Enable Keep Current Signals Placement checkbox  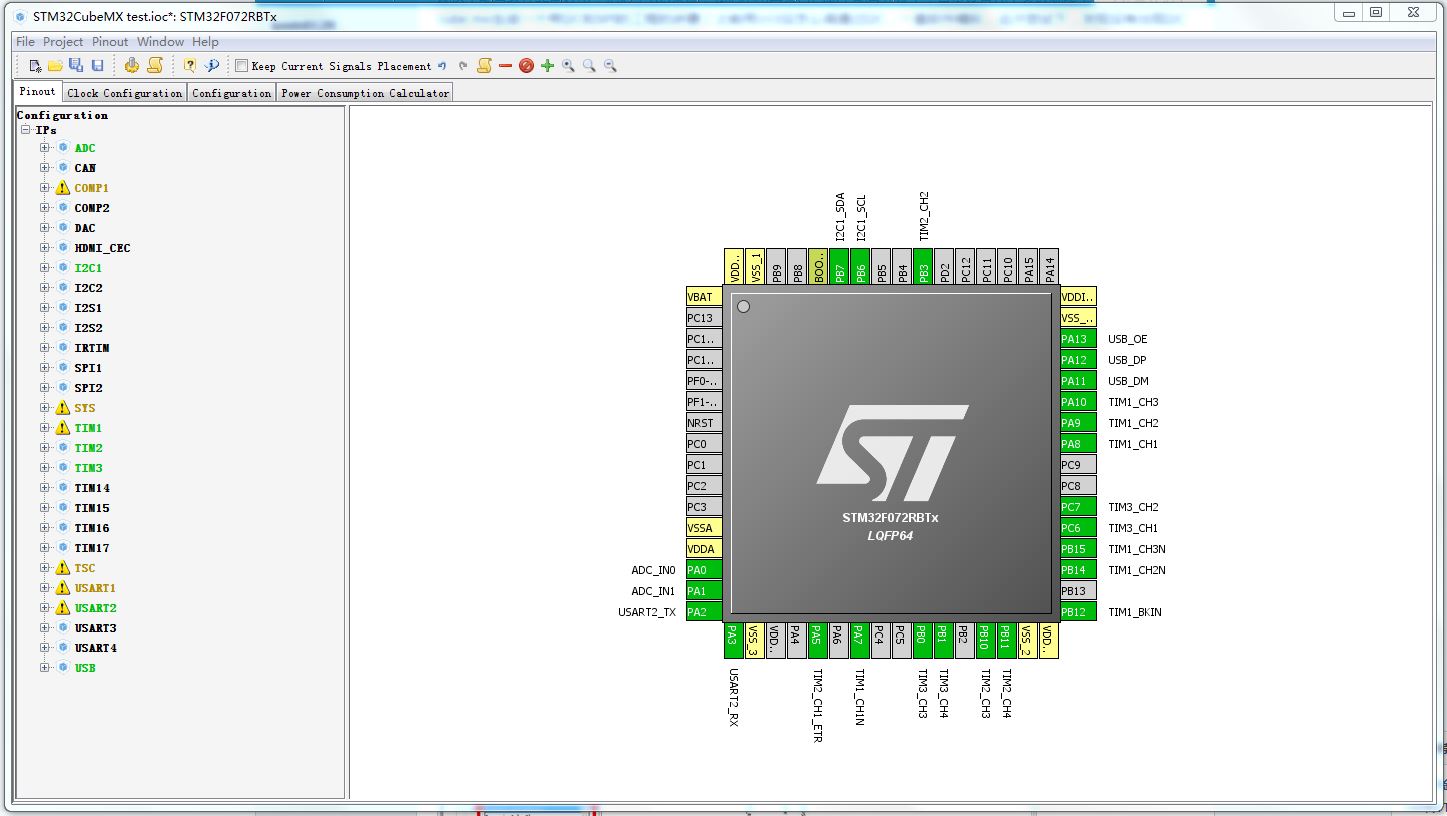click(x=241, y=66)
